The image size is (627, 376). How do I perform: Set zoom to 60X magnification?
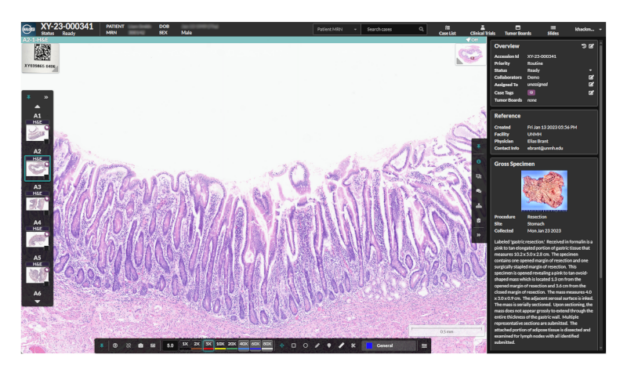pyautogui.click(x=255, y=345)
